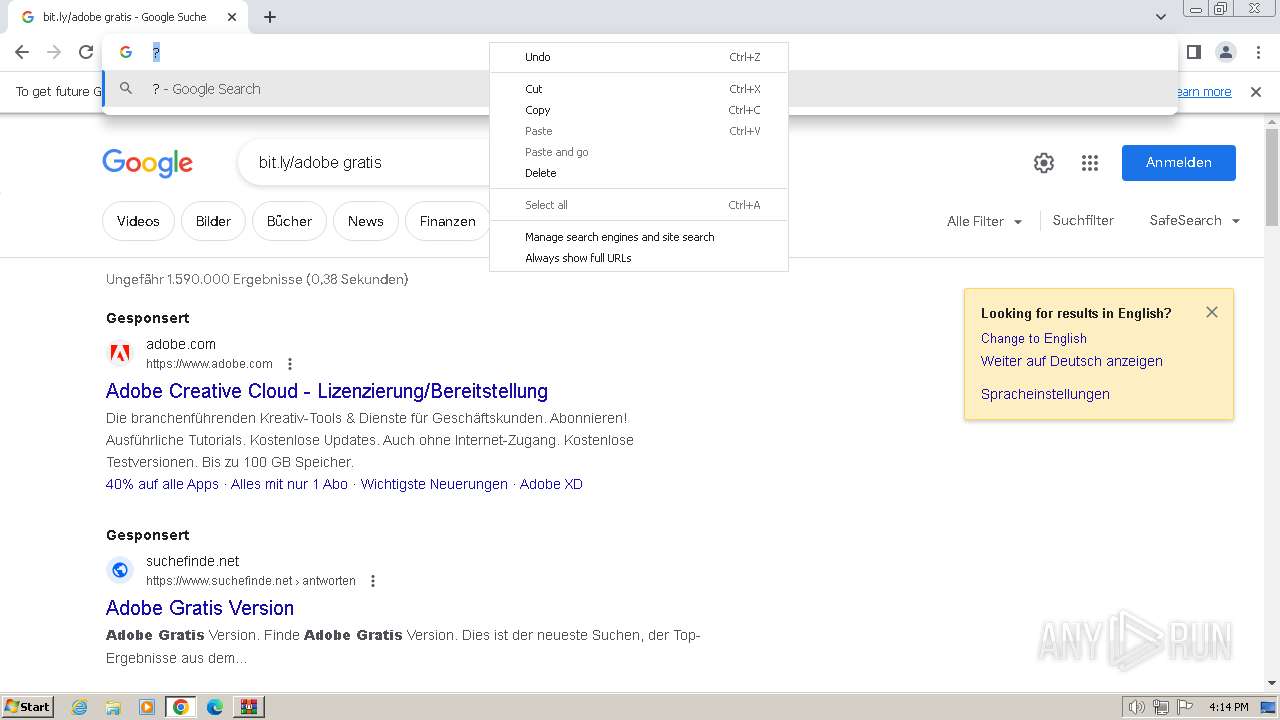Dismiss the infobar with its X button
The width and height of the screenshot is (1280, 720).
(x=1256, y=92)
